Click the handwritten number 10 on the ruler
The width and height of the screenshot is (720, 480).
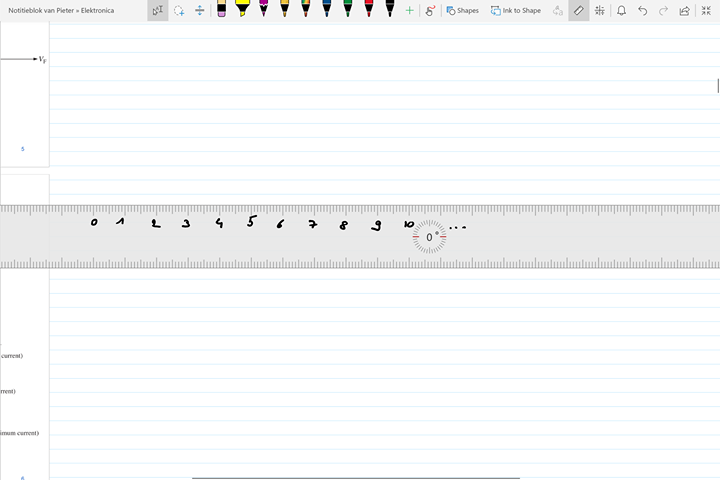point(409,224)
